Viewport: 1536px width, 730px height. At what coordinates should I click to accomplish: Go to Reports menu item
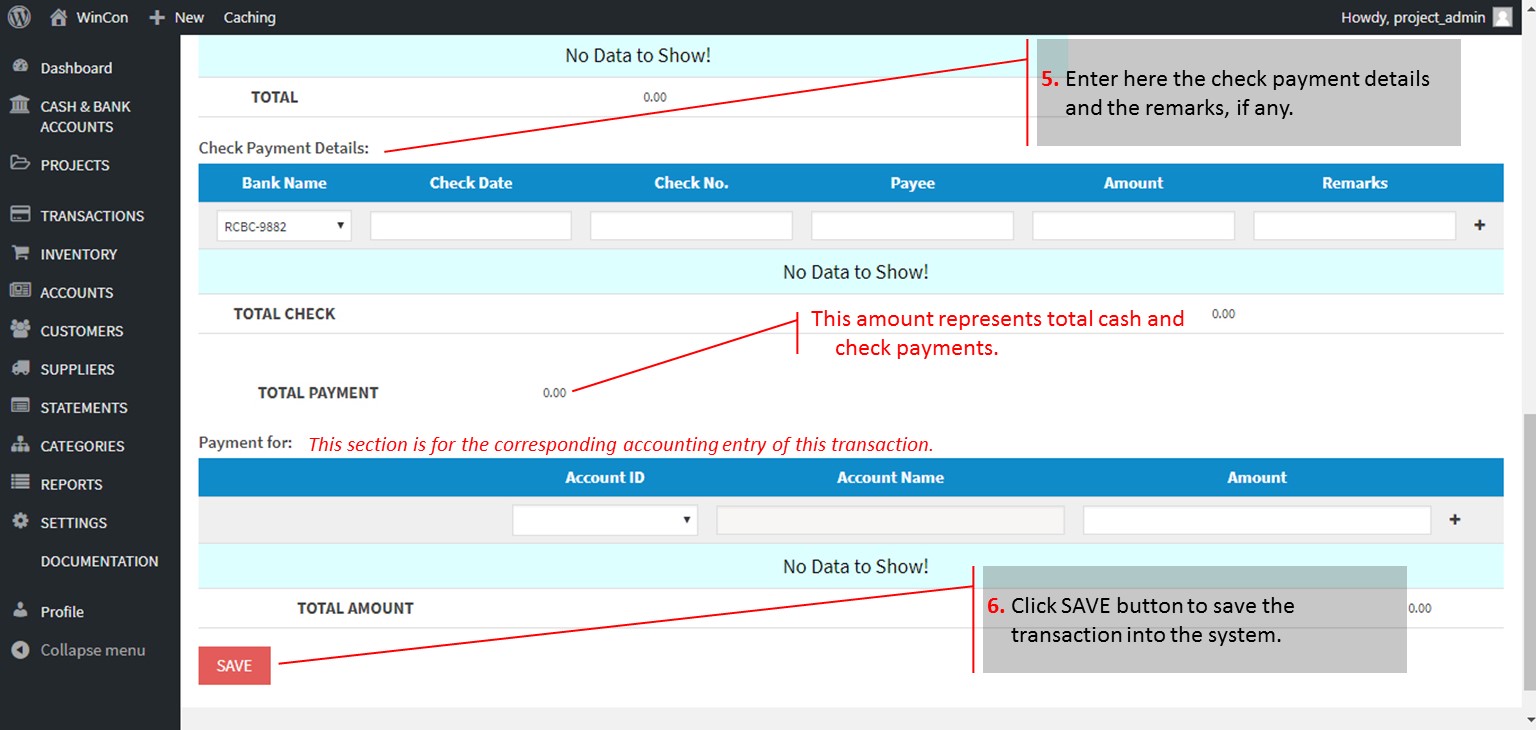[x=71, y=484]
